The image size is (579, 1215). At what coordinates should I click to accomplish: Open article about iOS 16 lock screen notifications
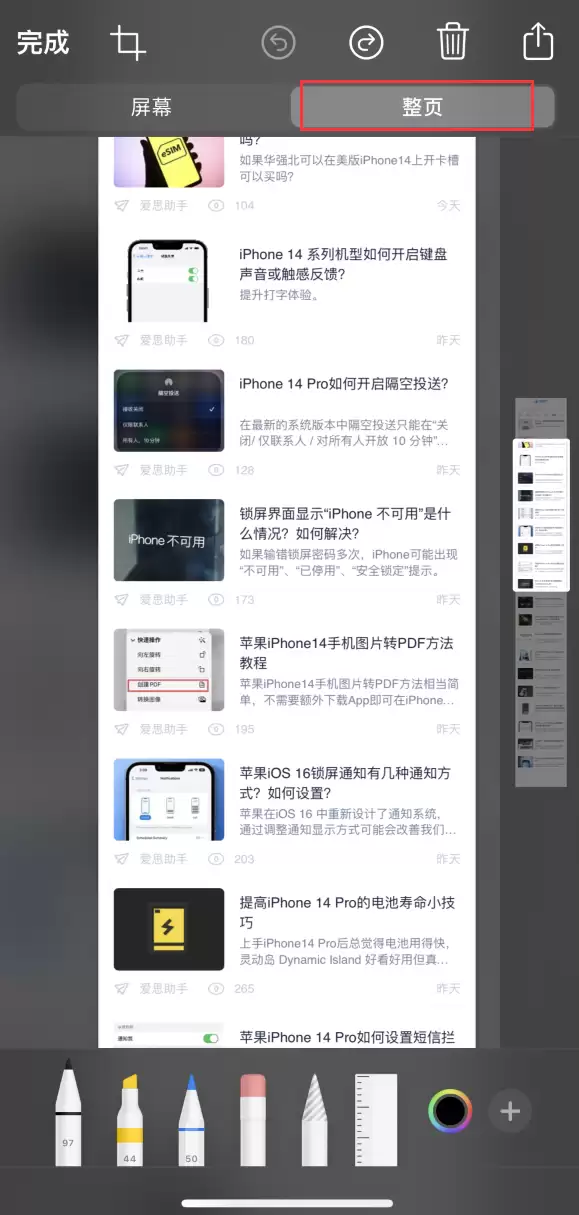point(345,783)
